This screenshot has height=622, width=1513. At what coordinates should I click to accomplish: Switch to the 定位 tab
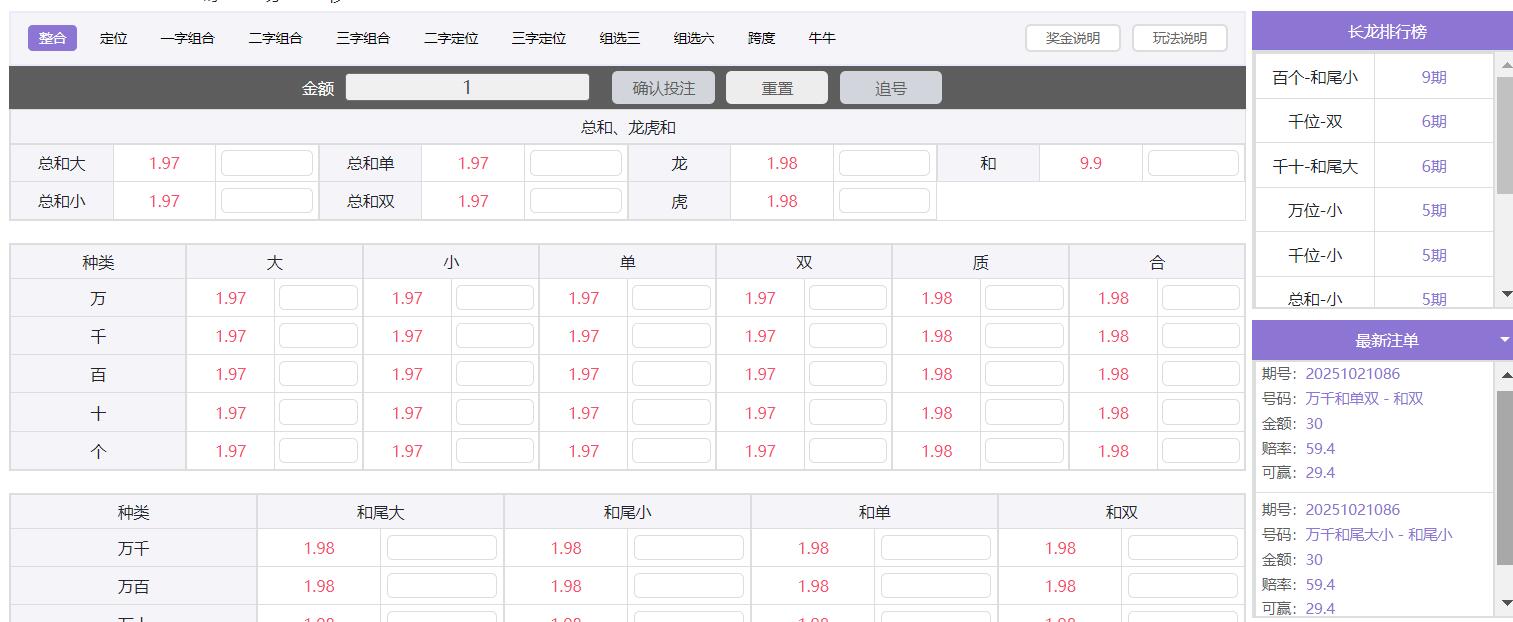[x=113, y=37]
